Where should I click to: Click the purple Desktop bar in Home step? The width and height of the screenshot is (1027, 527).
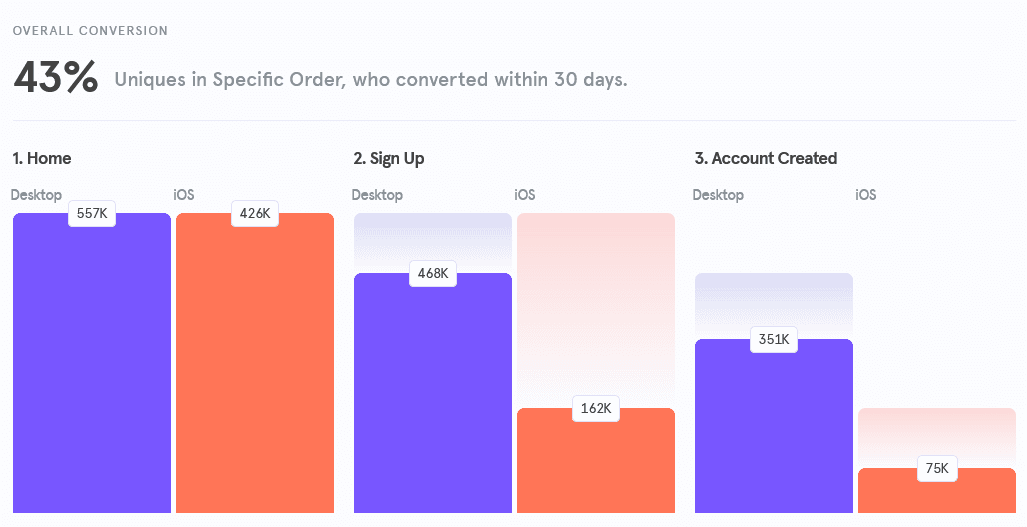coord(92,370)
